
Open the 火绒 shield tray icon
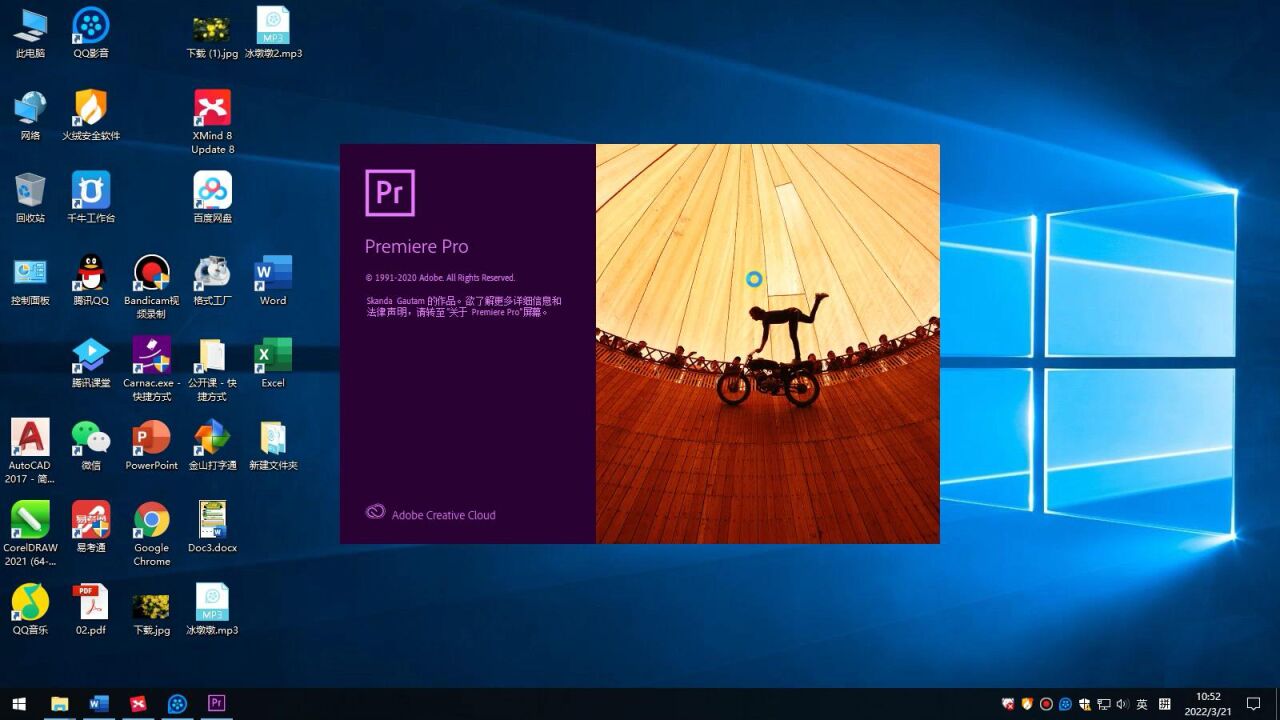click(1027, 704)
